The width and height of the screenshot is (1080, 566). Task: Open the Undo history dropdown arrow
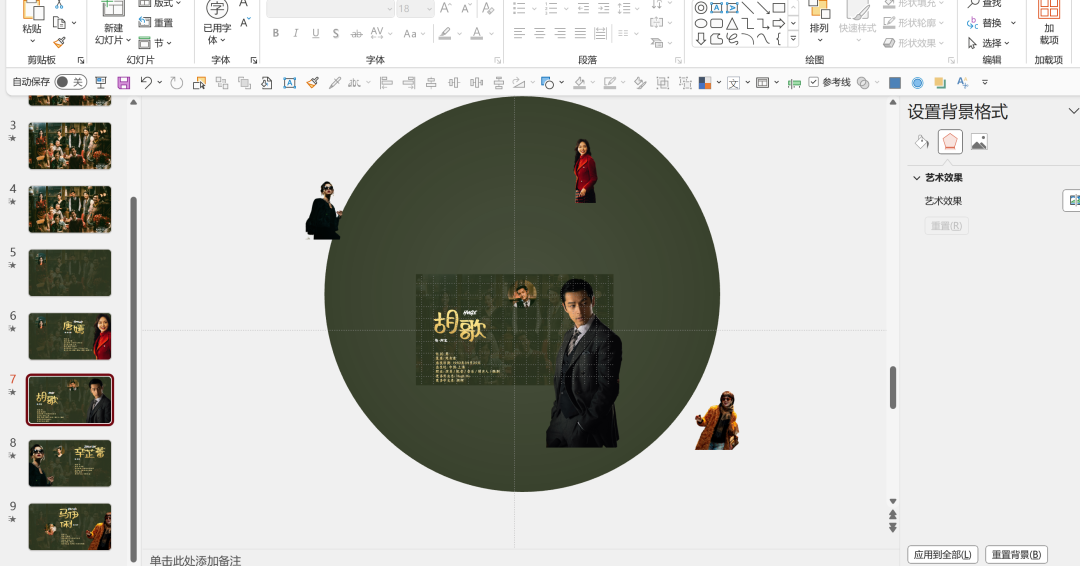(160, 83)
